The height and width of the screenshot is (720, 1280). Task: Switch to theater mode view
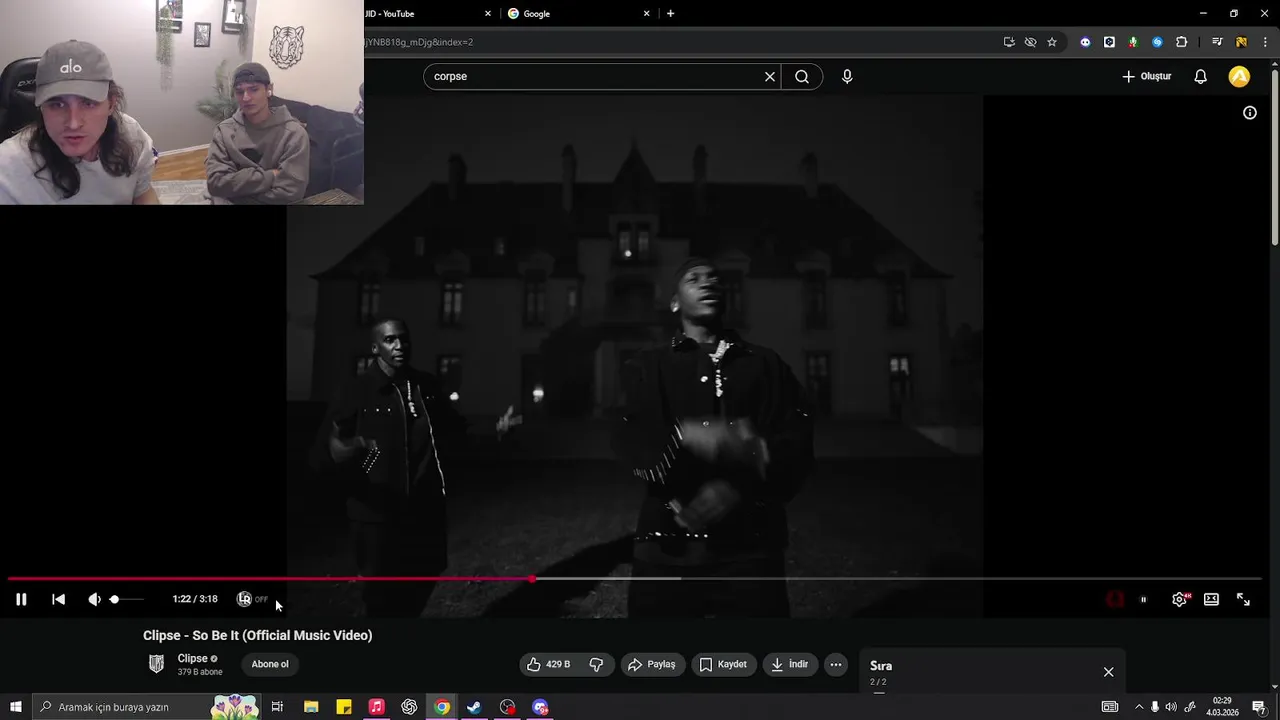1211,599
